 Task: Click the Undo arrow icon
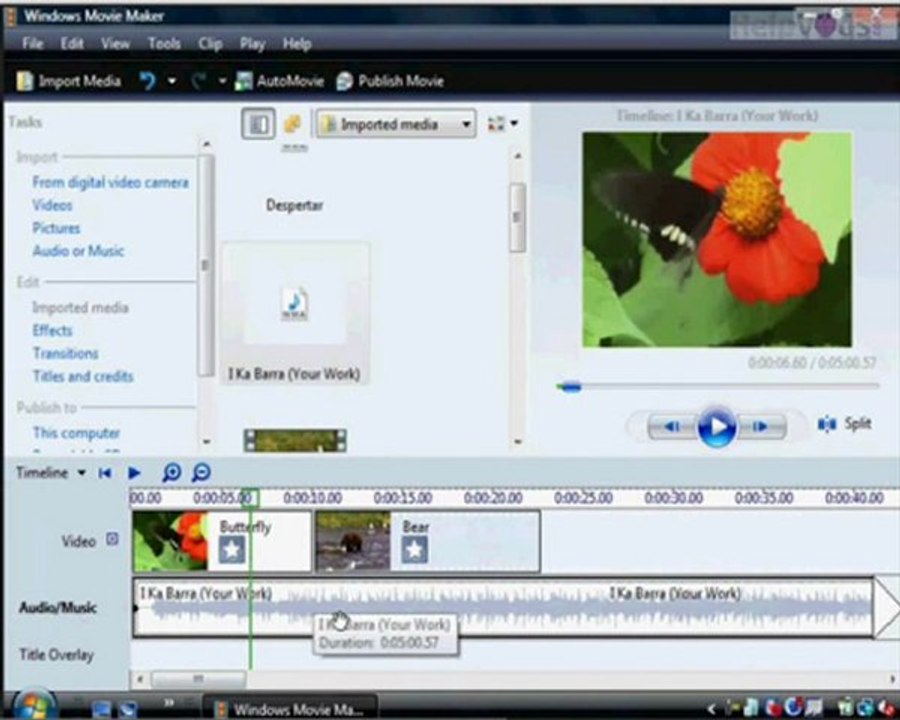tap(148, 81)
